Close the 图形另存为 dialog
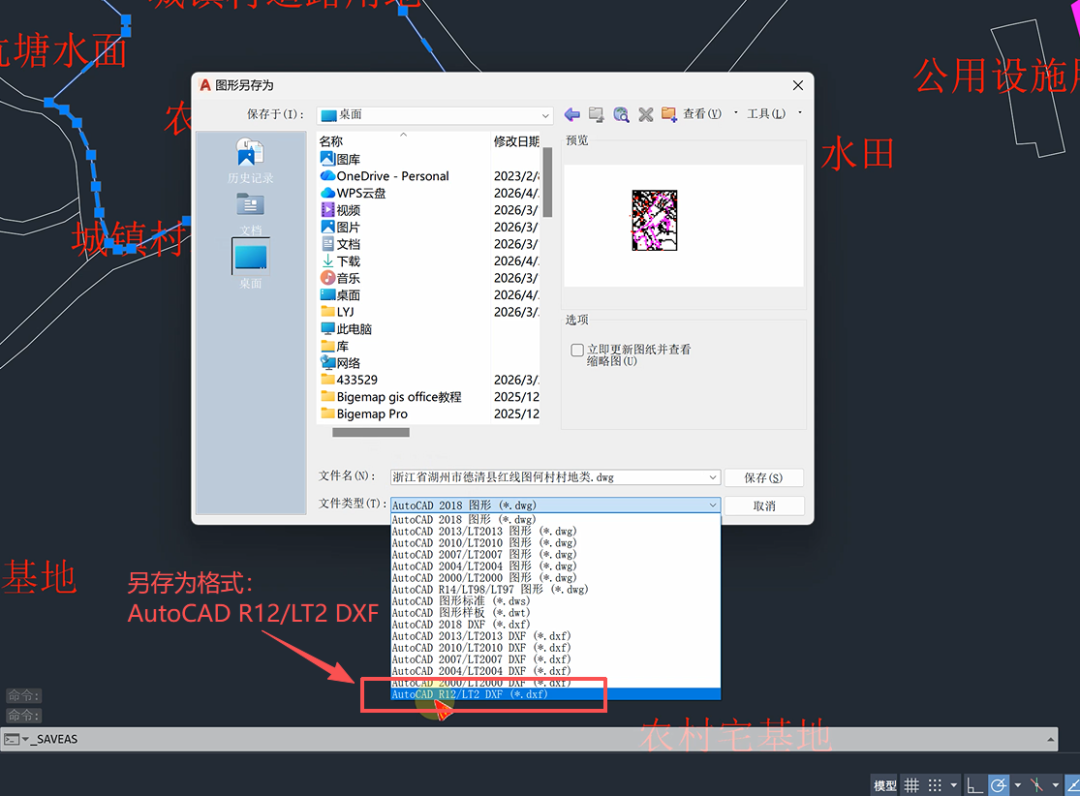 pos(798,85)
